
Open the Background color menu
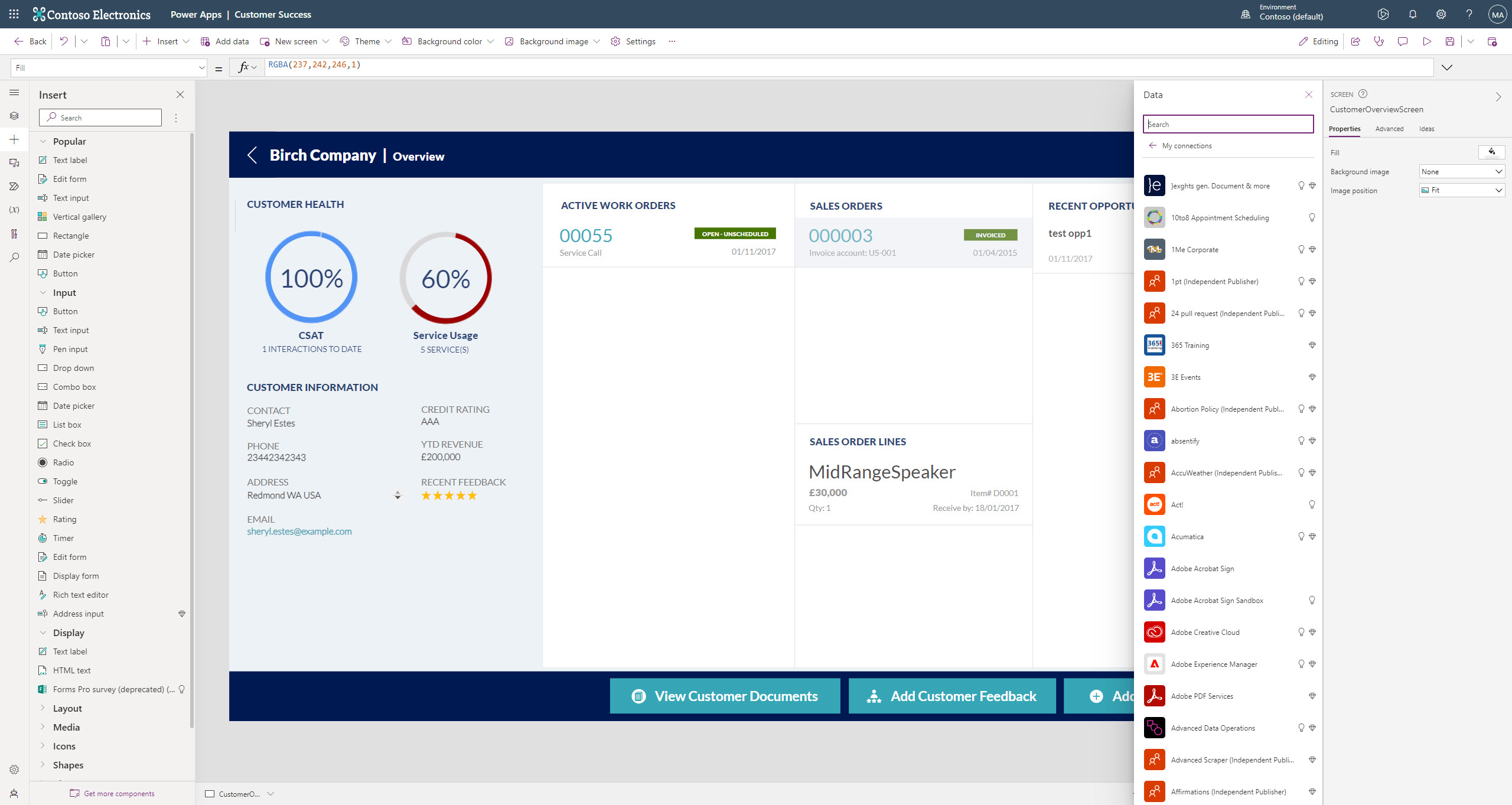(448, 41)
